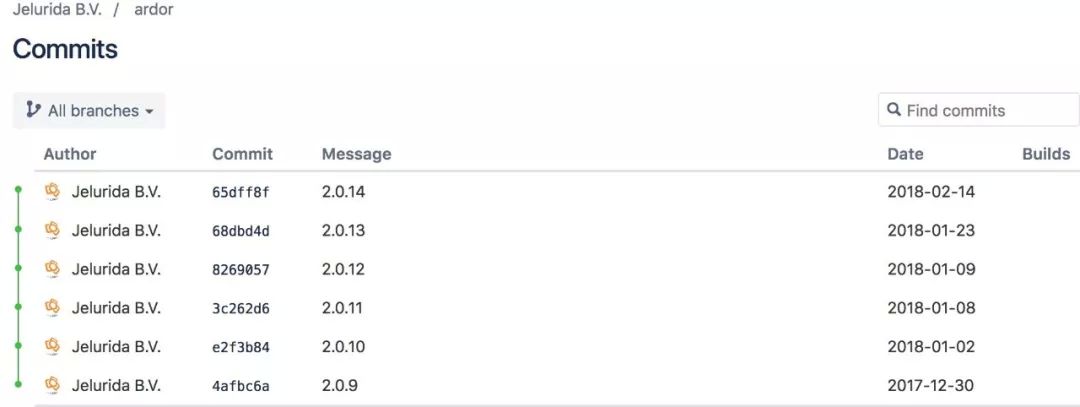Open commit 65dff8f
Viewport: 1080px width, 407px height.
[x=240, y=192]
